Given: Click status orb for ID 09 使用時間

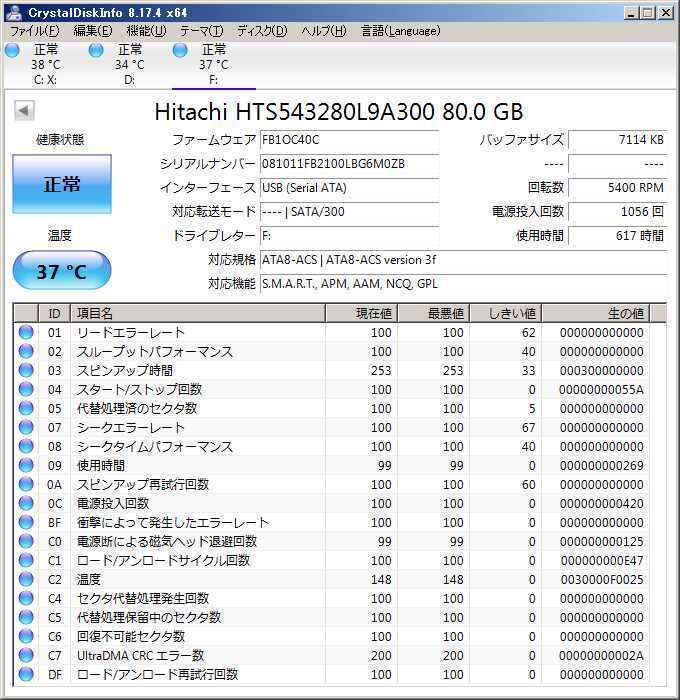Looking at the screenshot, I should click(26, 465).
